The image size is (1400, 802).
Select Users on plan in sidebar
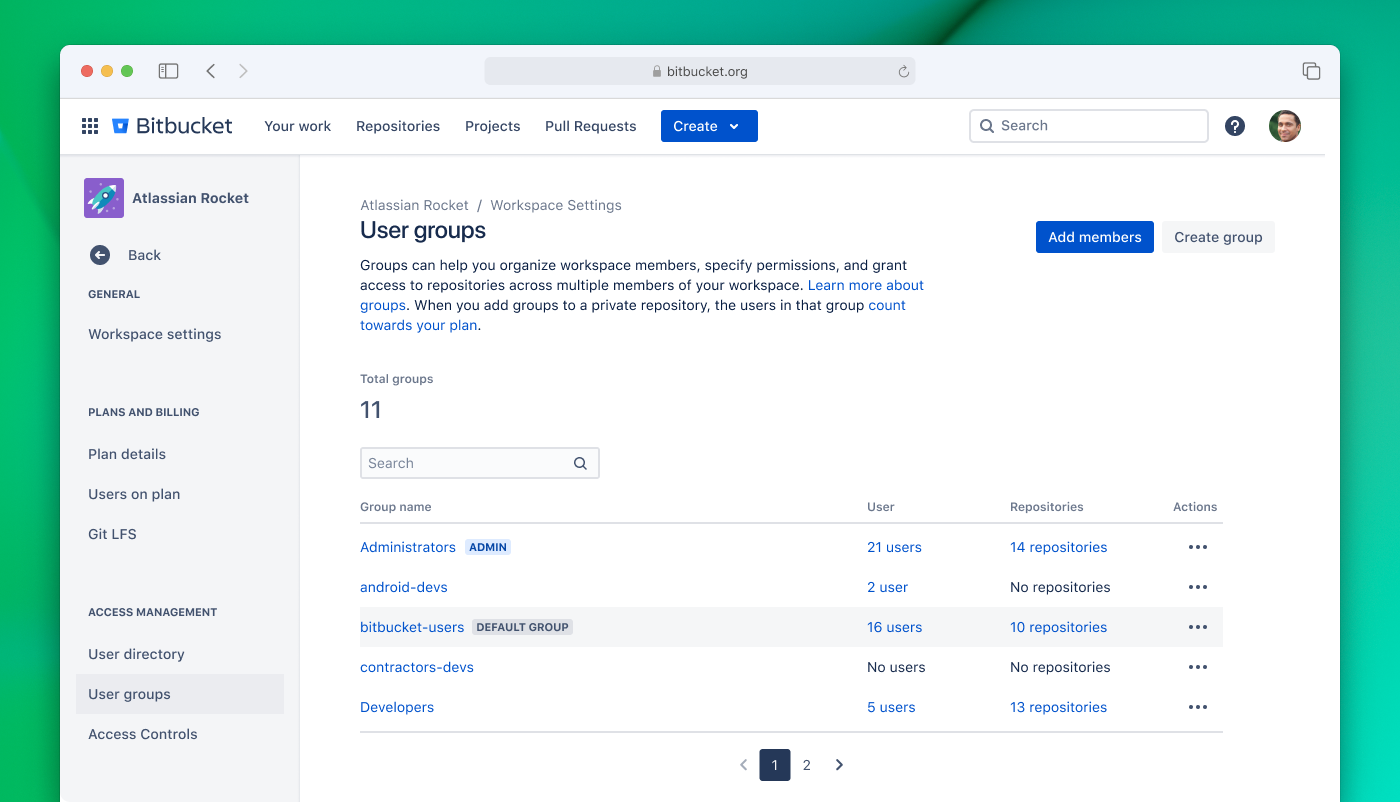(x=134, y=494)
